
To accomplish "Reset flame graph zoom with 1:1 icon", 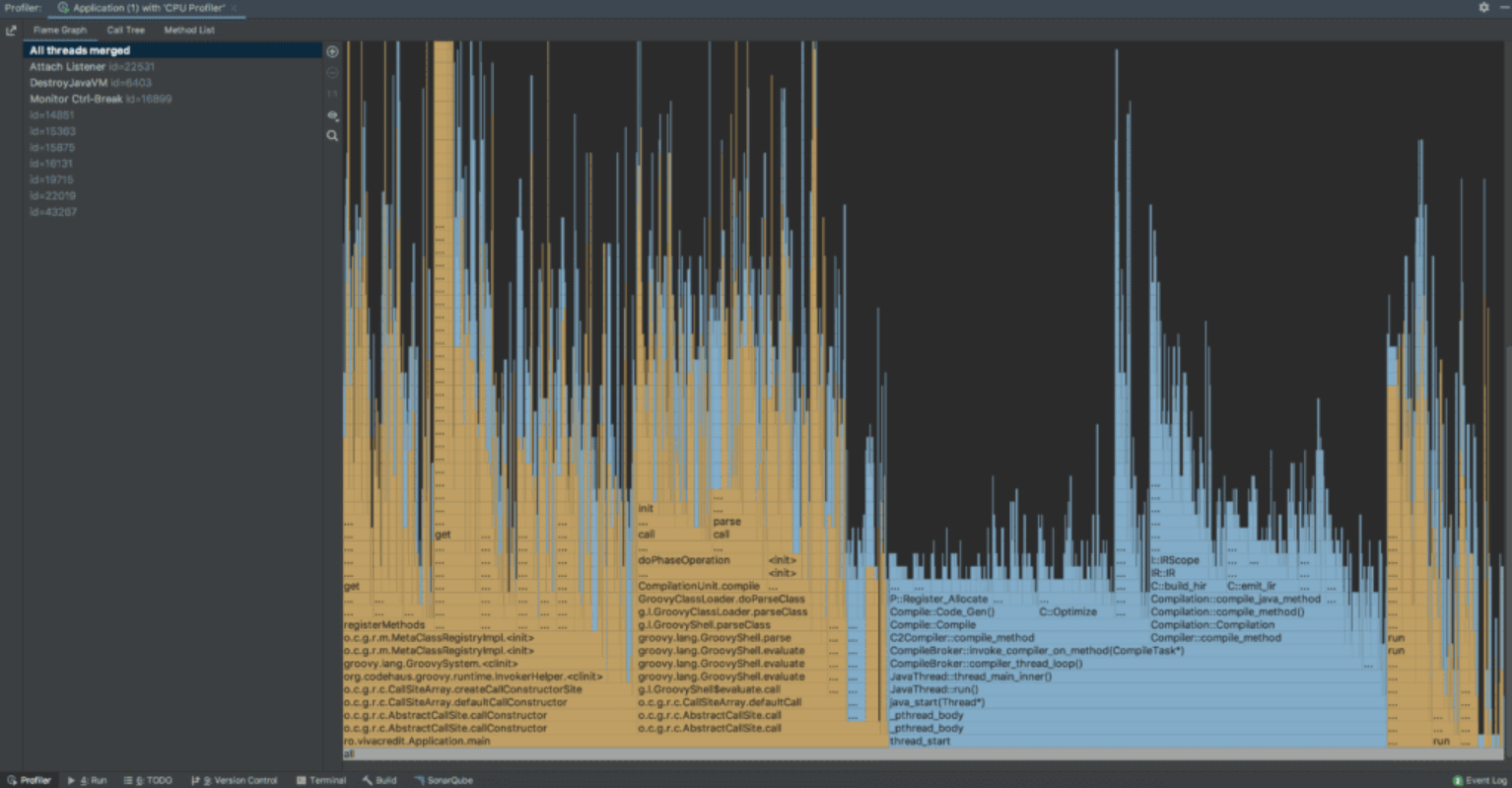I will click(x=332, y=94).
